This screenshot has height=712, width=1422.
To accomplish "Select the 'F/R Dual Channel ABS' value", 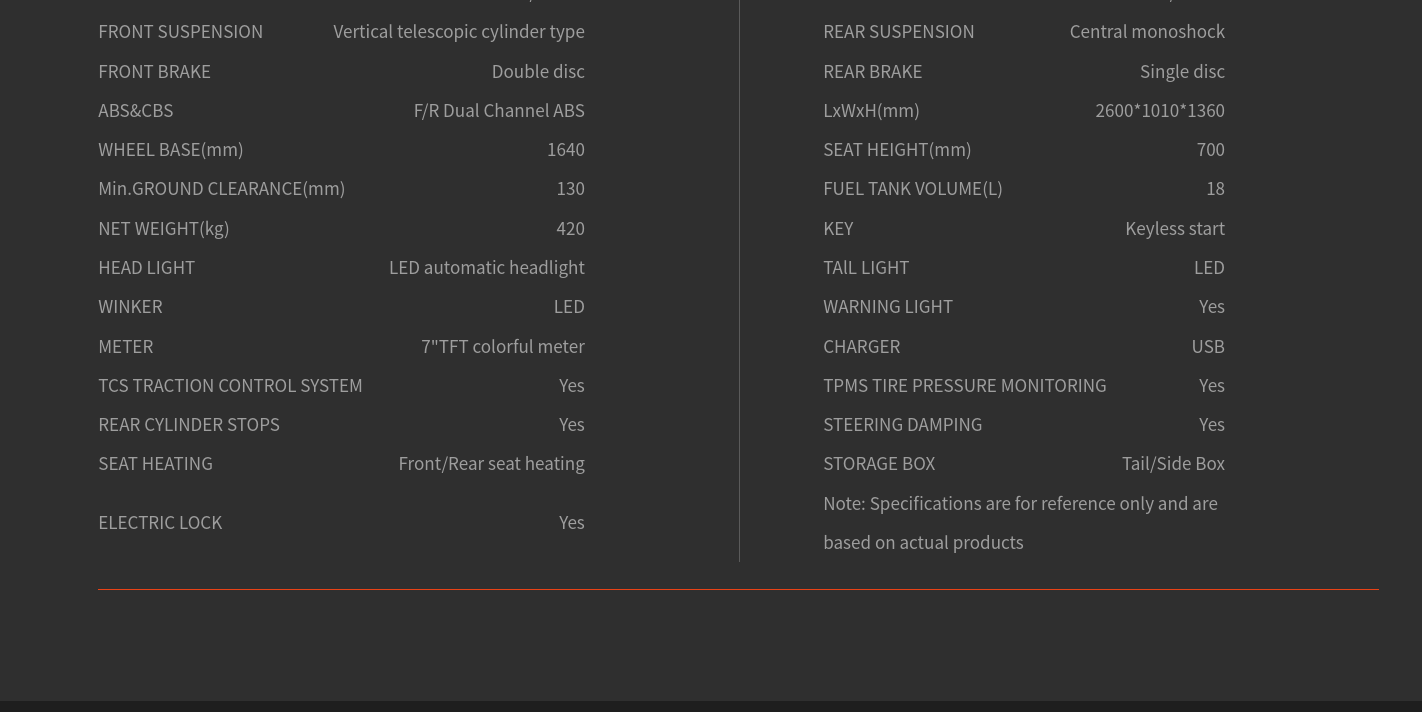I will click(x=499, y=111).
